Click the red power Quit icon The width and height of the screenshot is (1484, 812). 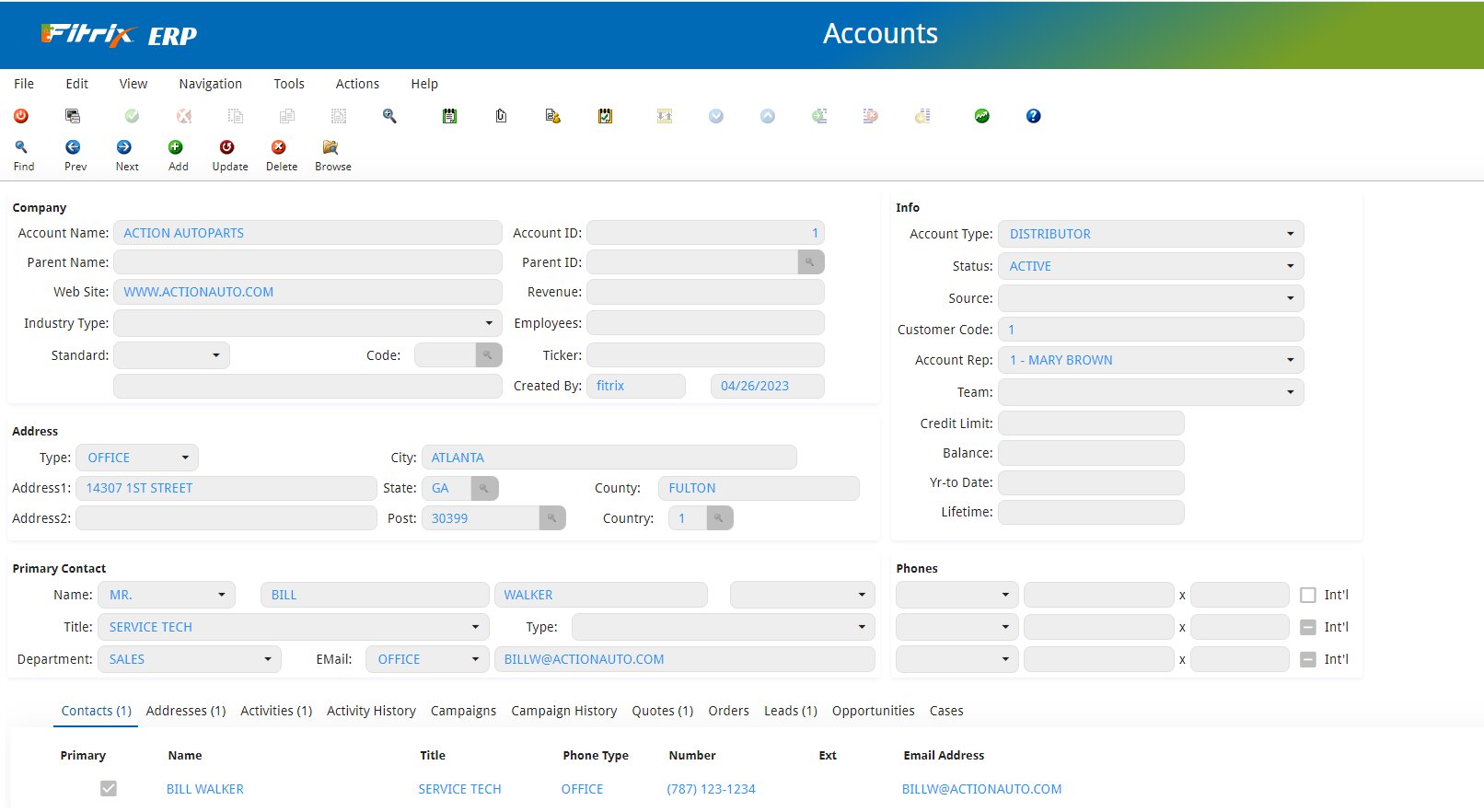[x=21, y=116]
